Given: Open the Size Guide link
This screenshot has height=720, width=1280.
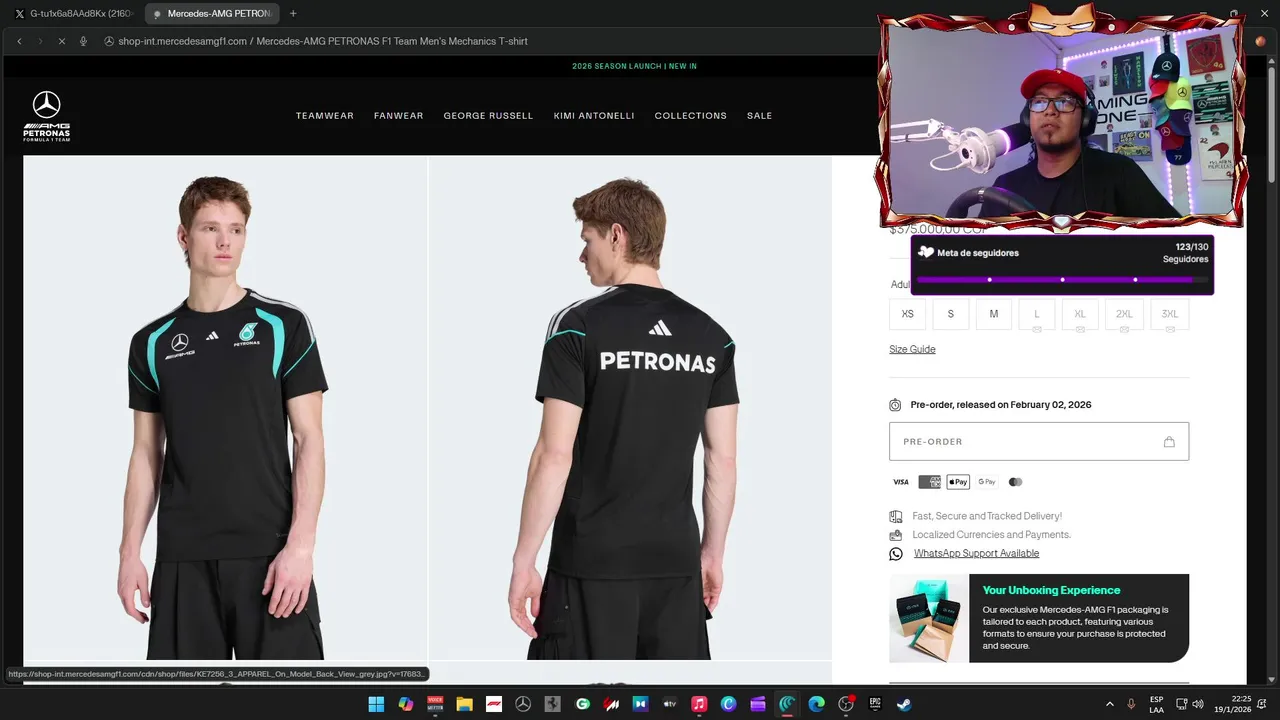Looking at the screenshot, I should coord(912,349).
